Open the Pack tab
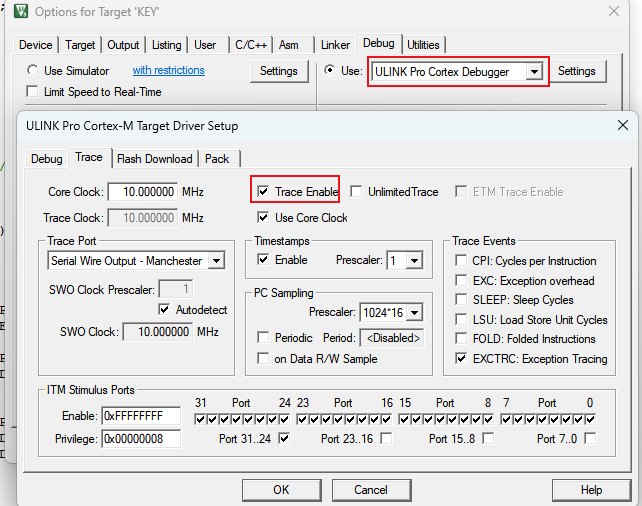 coord(217,159)
